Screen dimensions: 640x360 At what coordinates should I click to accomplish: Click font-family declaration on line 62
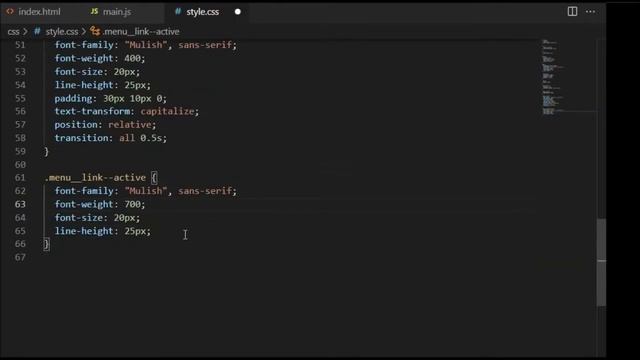tap(146, 191)
